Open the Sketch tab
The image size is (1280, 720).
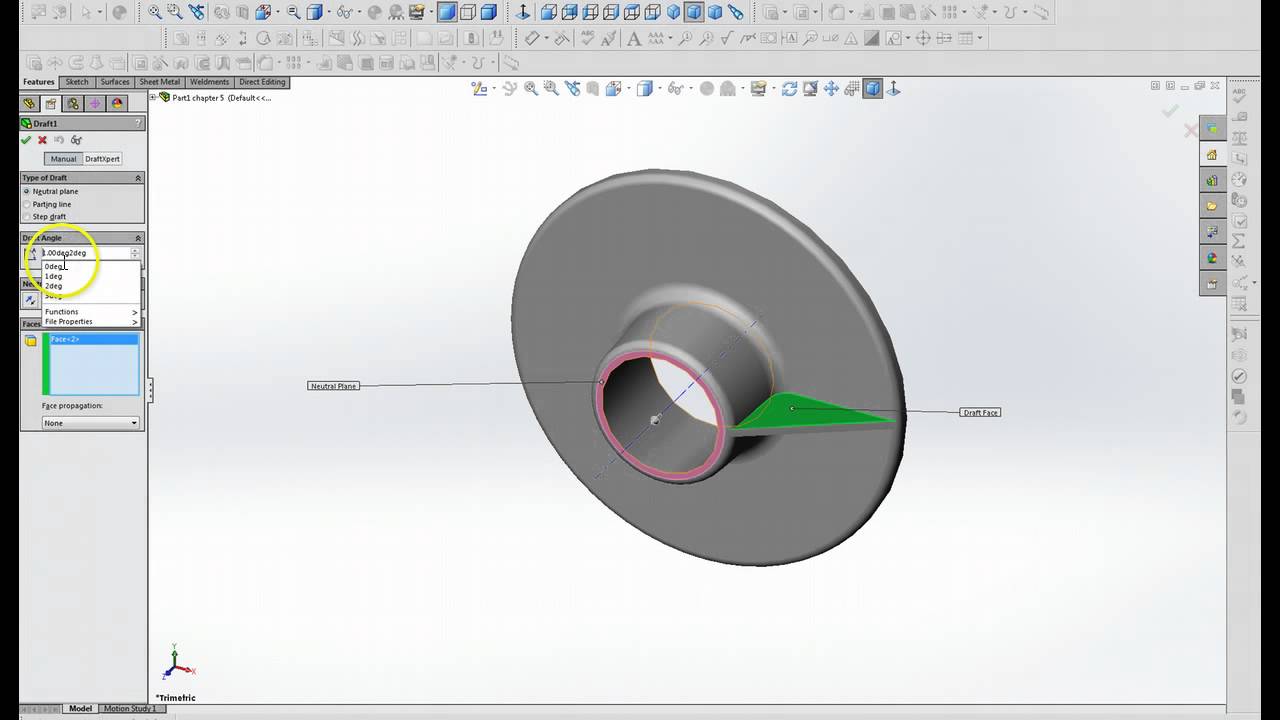tap(77, 82)
